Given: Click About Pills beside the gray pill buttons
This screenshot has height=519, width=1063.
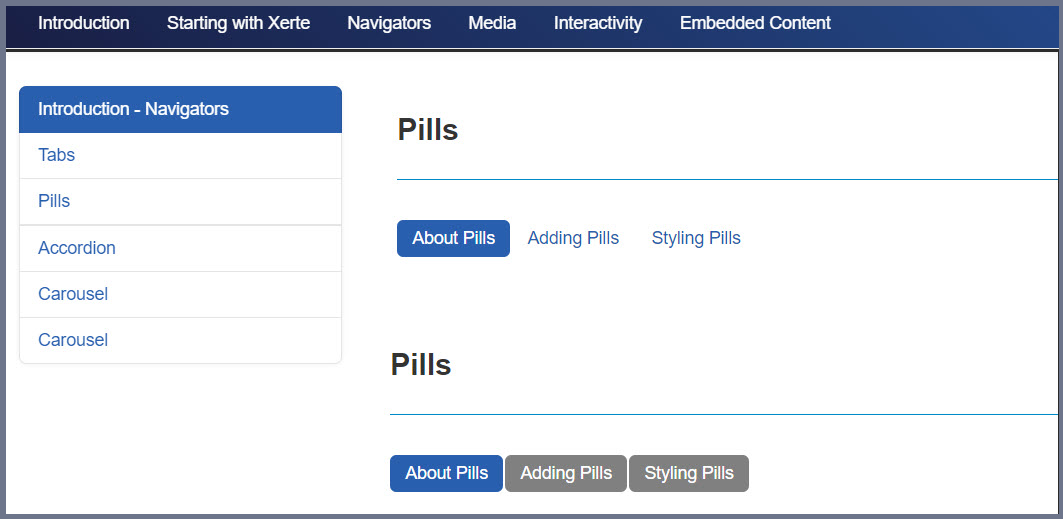Looking at the screenshot, I should [446, 473].
